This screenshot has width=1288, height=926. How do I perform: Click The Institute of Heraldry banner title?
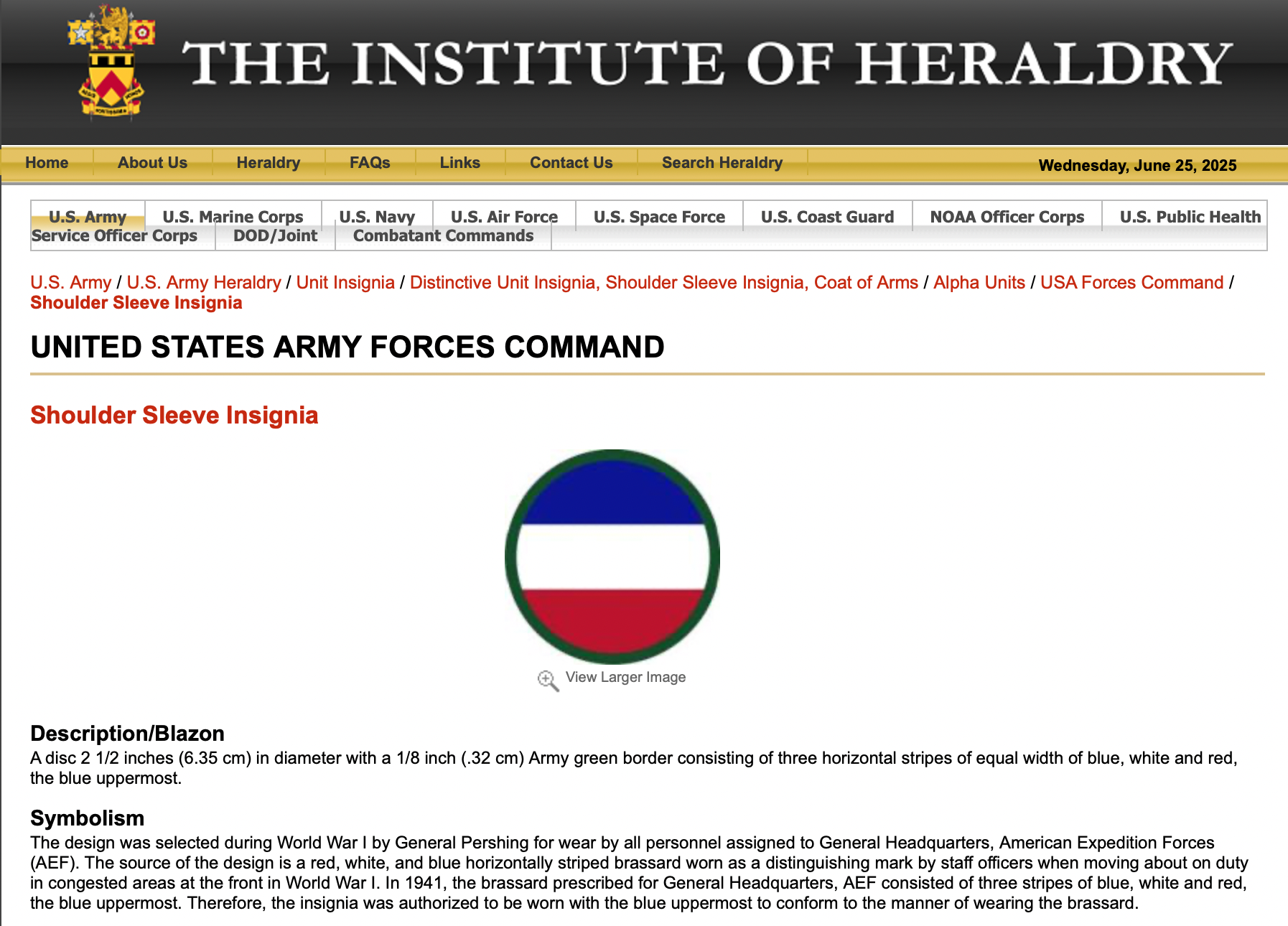point(708,63)
